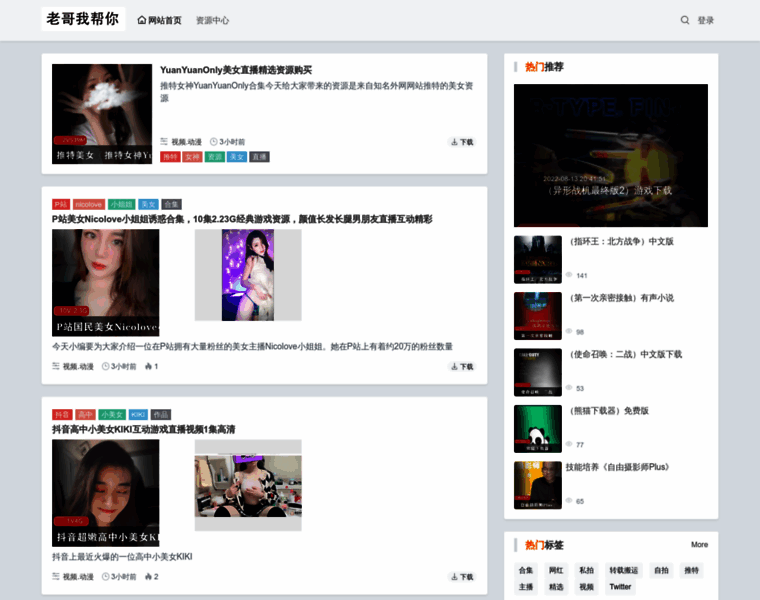Go to the 网站首页 nav tab
The width and height of the screenshot is (760, 600).
click(165, 20)
